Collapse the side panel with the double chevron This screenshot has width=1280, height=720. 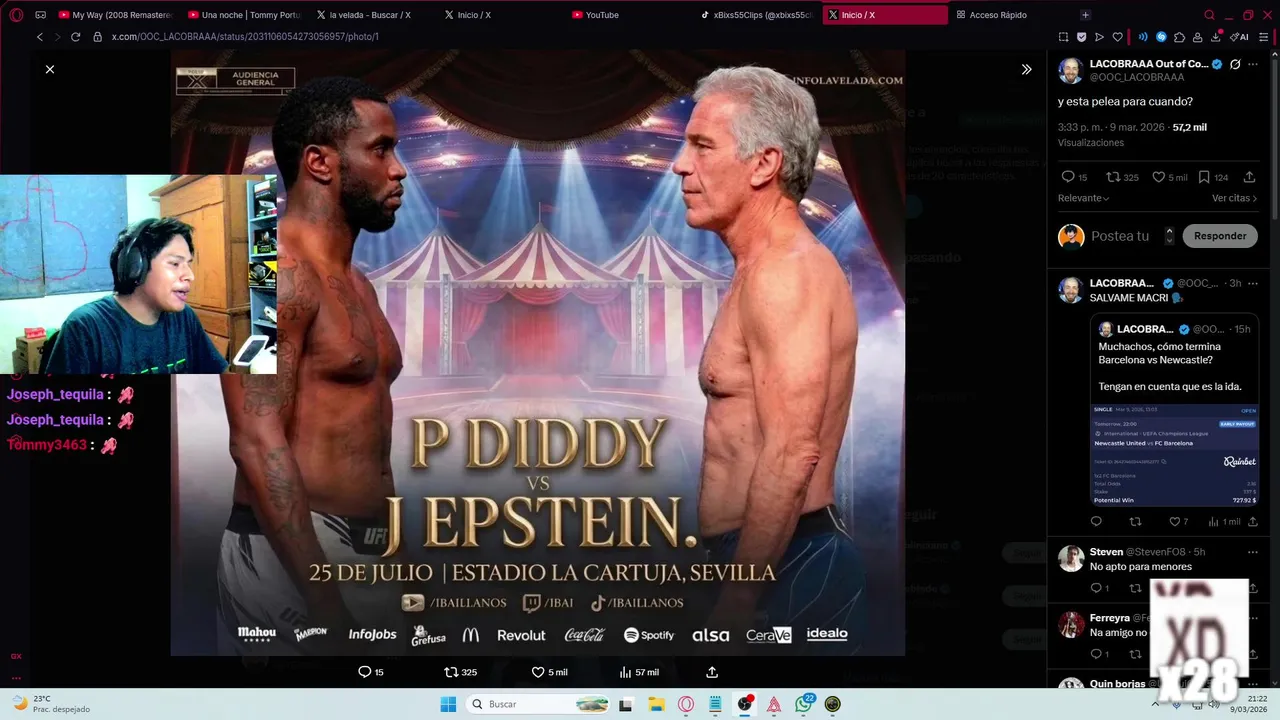1026,69
